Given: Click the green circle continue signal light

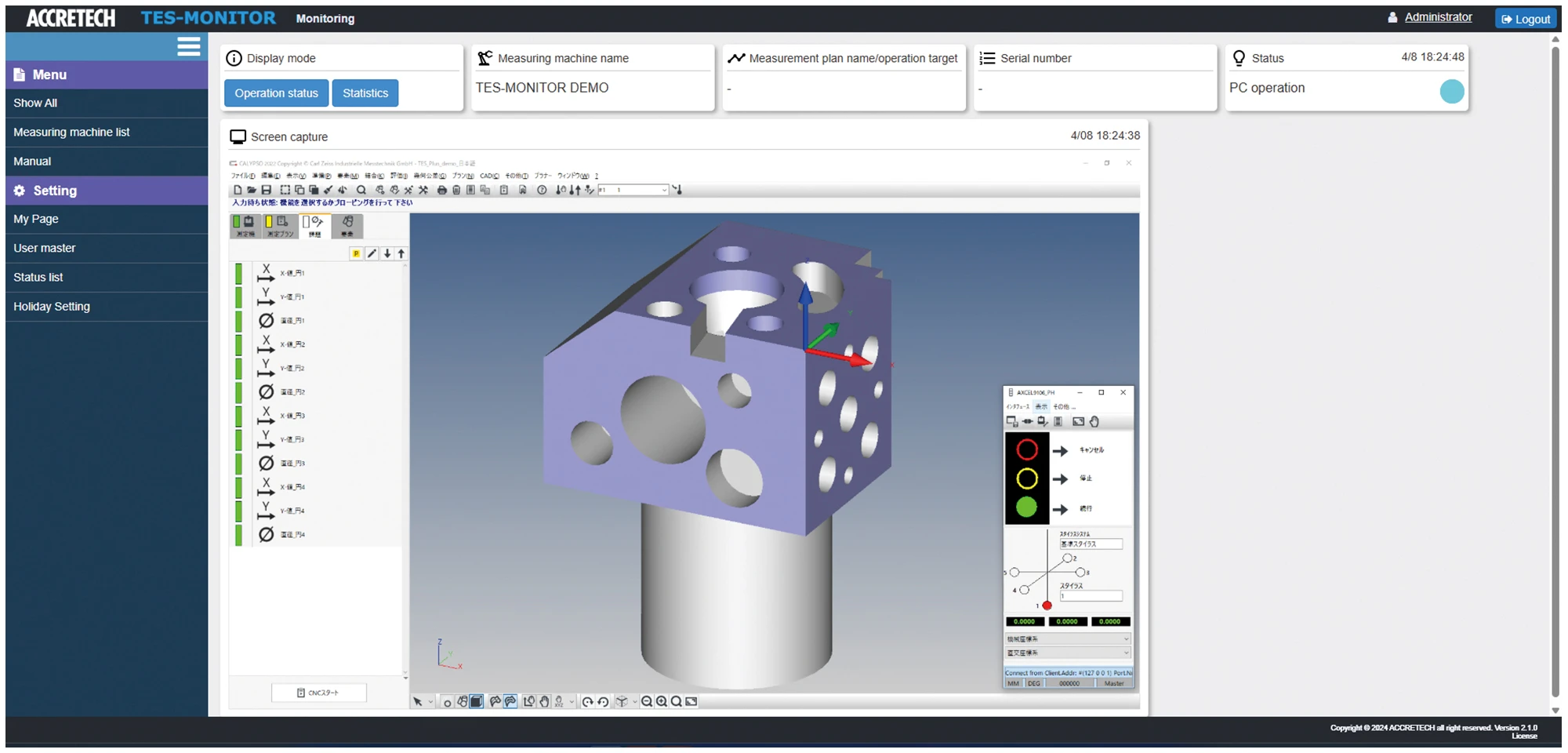Looking at the screenshot, I should [x=1026, y=507].
